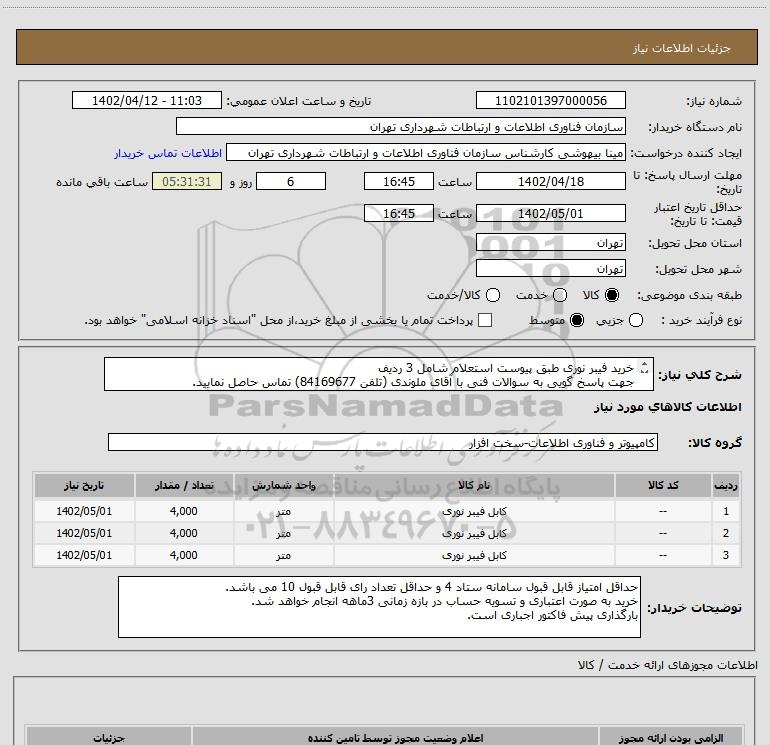The height and width of the screenshot is (745, 770).
Task: Click the buyer notes text area
Action: (x=379, y=607)
